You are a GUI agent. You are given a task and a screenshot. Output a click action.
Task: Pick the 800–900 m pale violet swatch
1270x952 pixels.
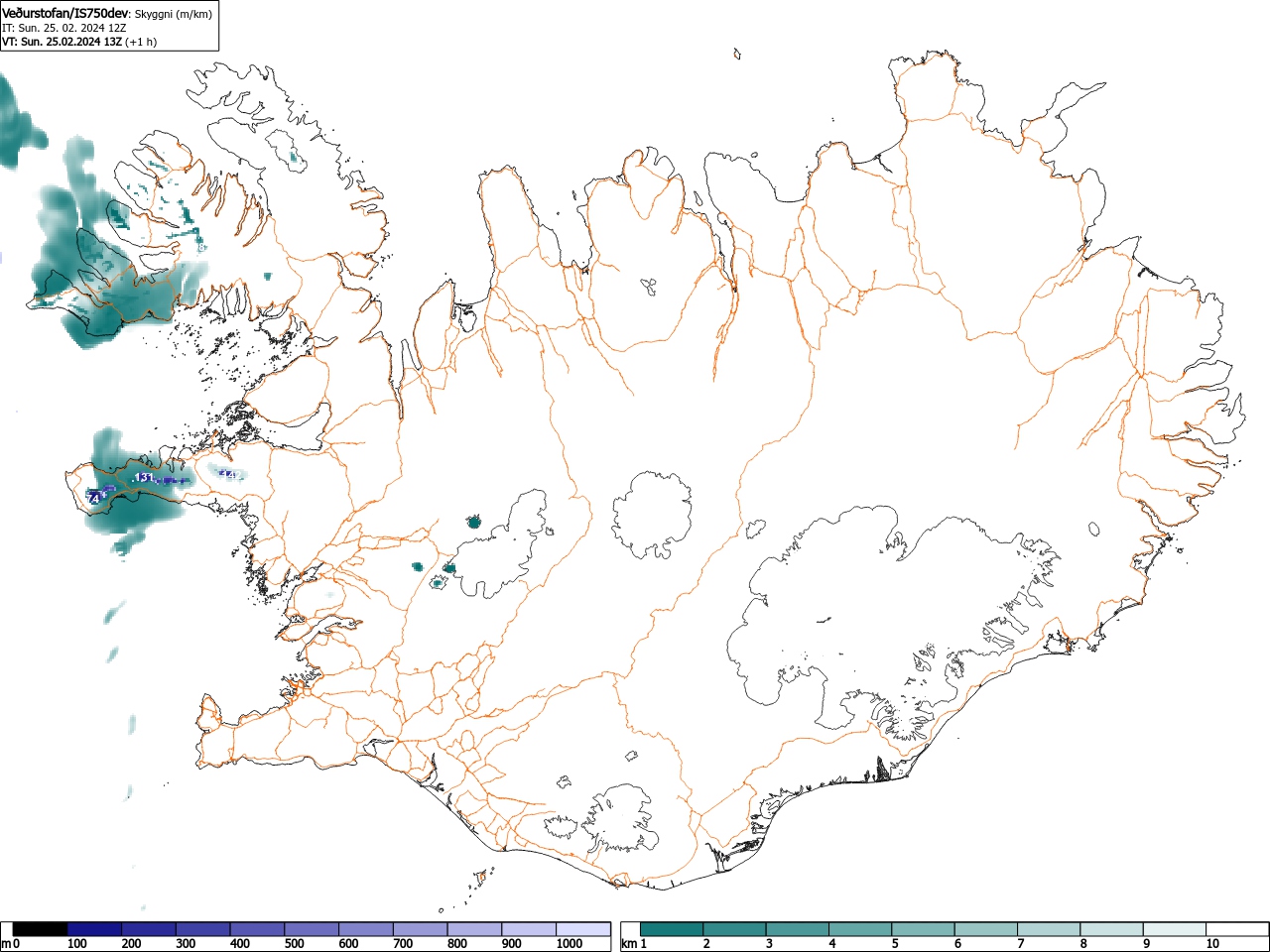tap(474, 929)
